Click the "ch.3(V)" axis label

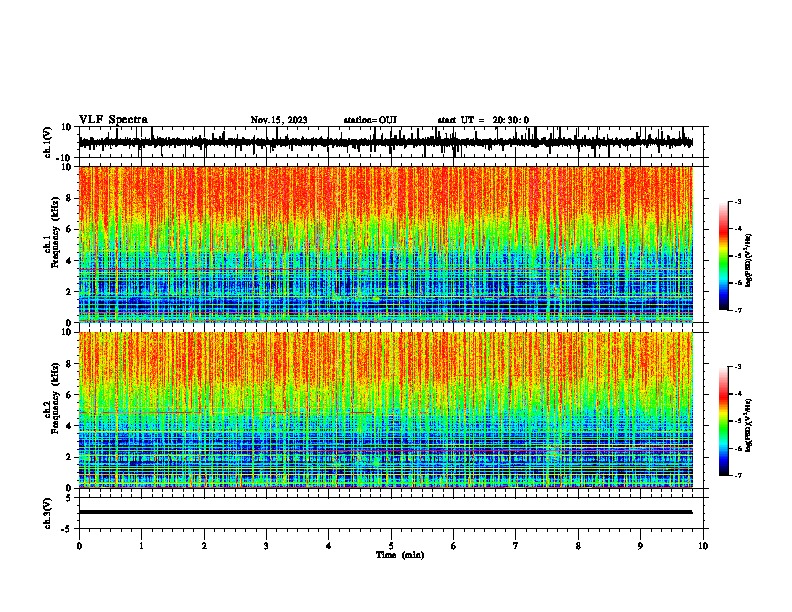pyautogui.click(x=48, y=513)
